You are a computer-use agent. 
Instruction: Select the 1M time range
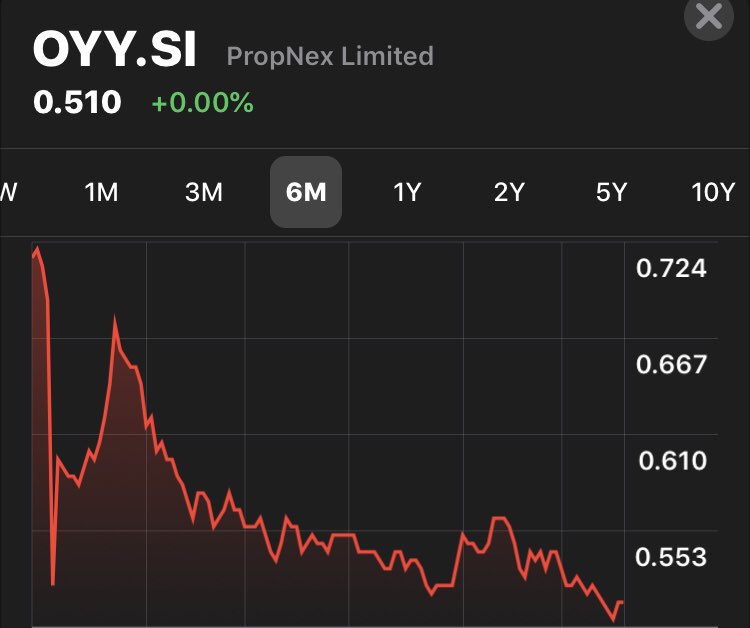(x=102, y=192)
